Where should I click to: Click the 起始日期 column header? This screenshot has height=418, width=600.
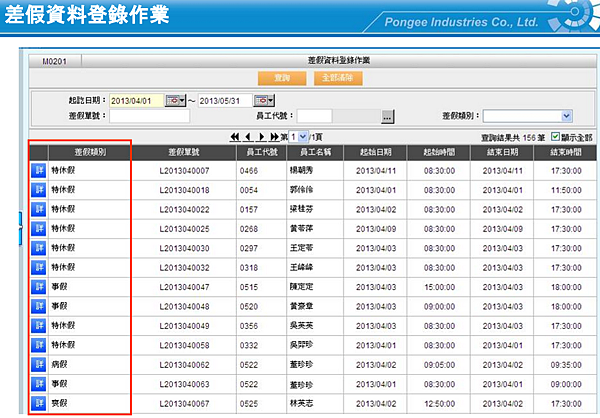point(376,152)
